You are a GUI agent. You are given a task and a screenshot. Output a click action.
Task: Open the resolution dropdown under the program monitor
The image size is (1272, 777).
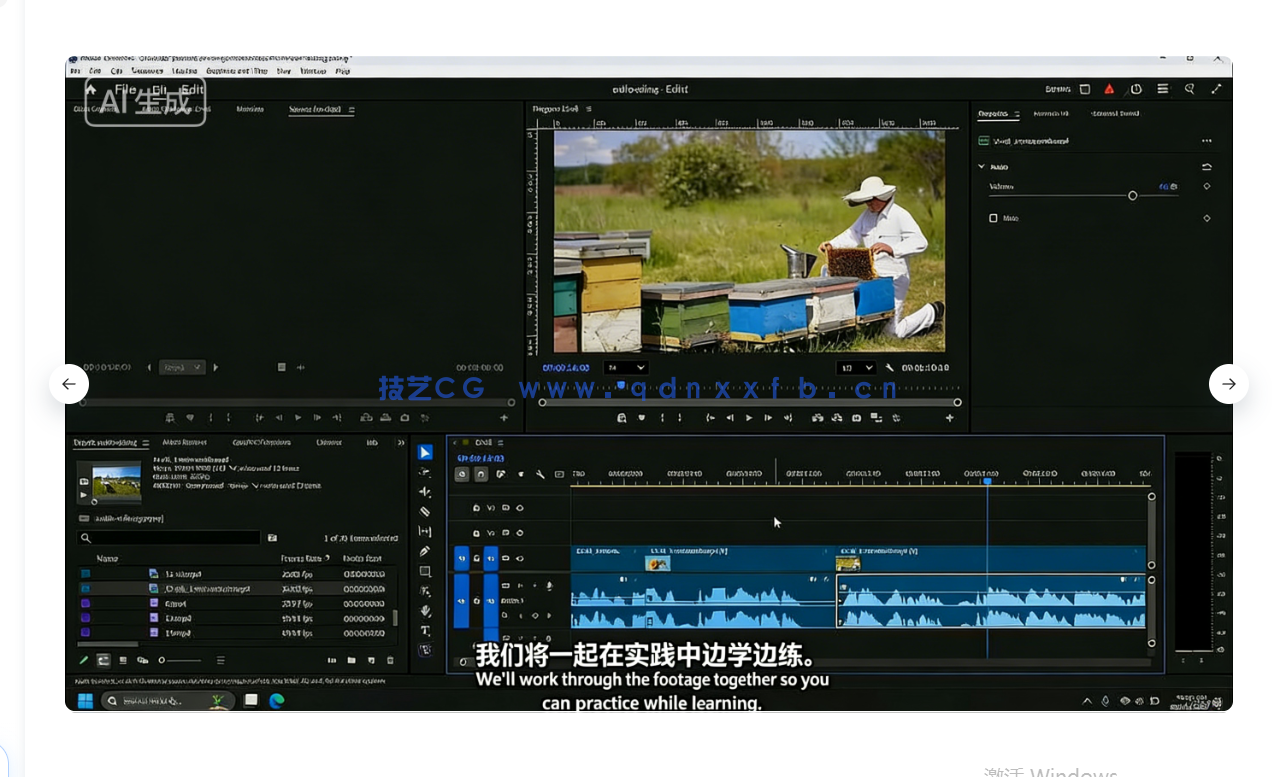click(856, 367)
